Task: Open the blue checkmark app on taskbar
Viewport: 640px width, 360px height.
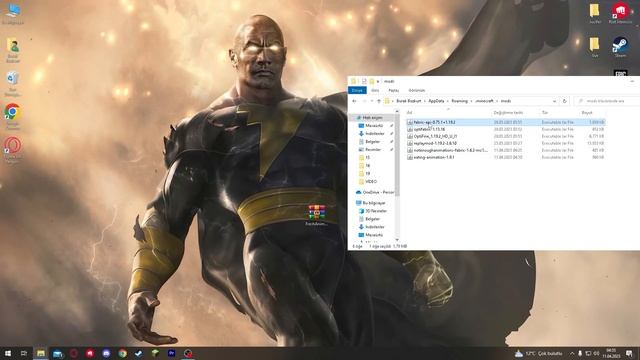Action: (139, 353)
